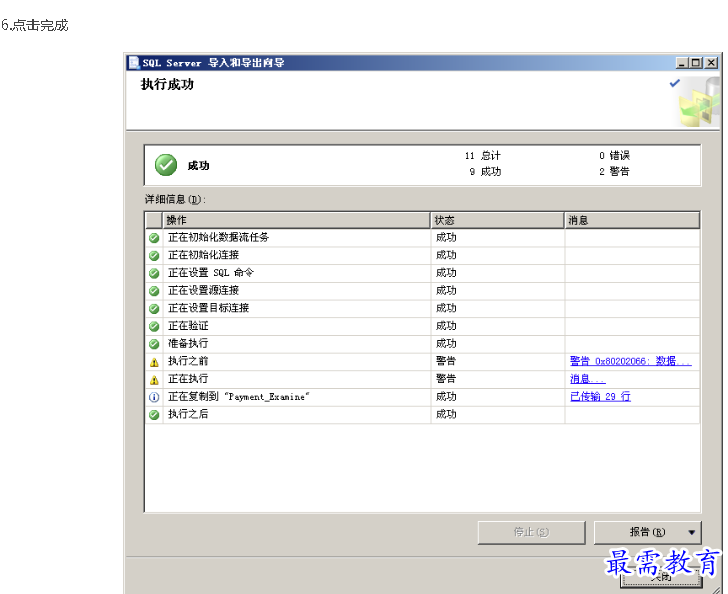This screenshot has height=594, width=728.
Task: Open the 已传输 29 行 link
Action: point(600,397)
